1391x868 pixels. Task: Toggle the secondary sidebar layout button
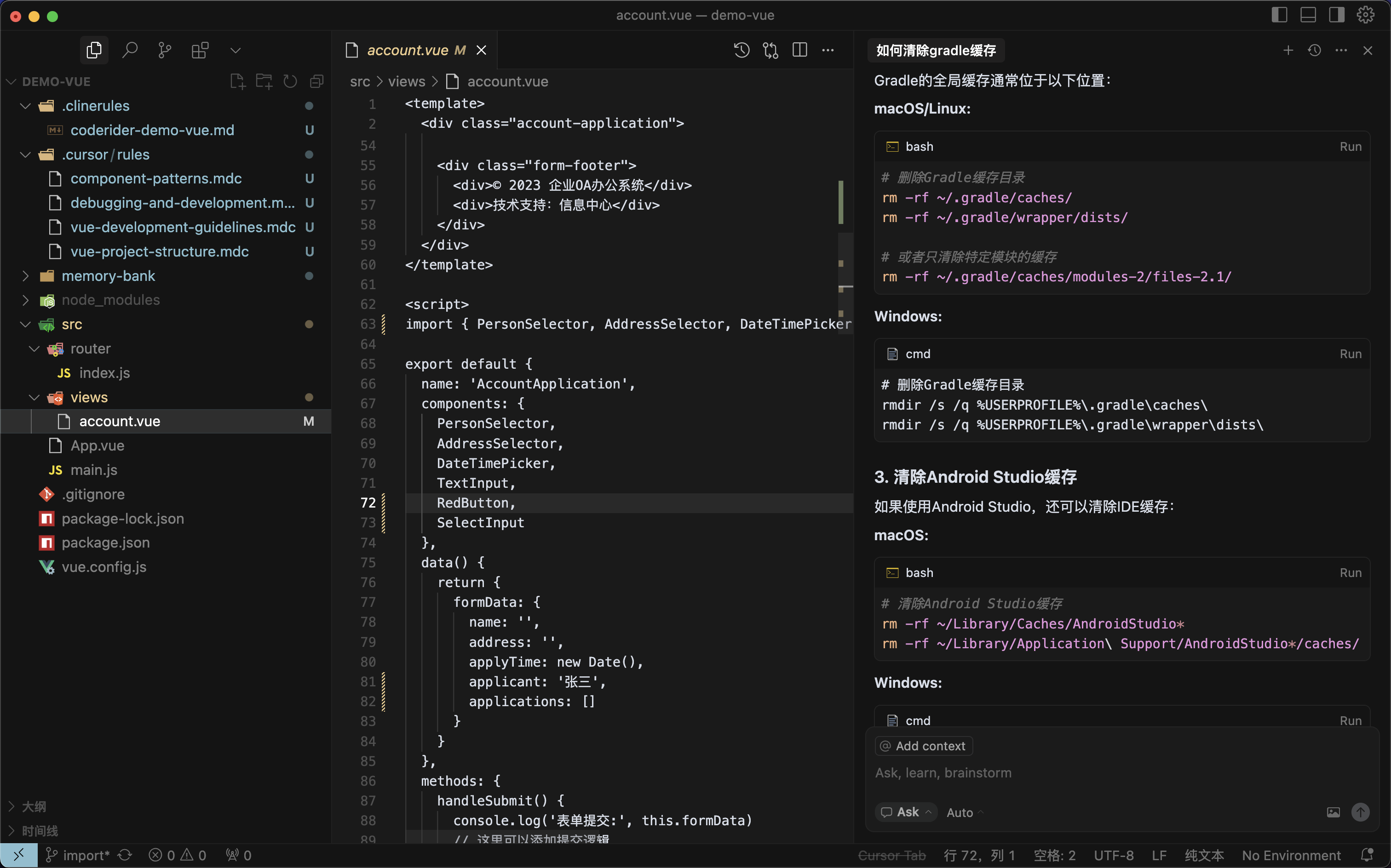pyautogui.click(x=1336, y=15)
